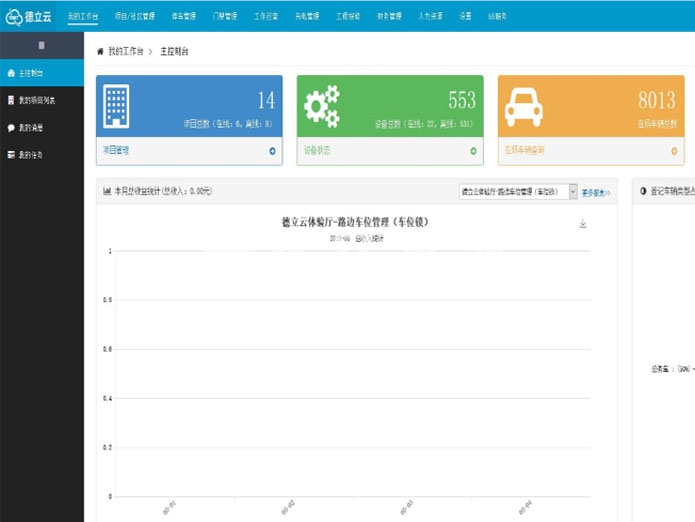Click the 项目管理 link under blue card
The height and width of the screenshot is (522, 695).
click(x=116, y=151)
